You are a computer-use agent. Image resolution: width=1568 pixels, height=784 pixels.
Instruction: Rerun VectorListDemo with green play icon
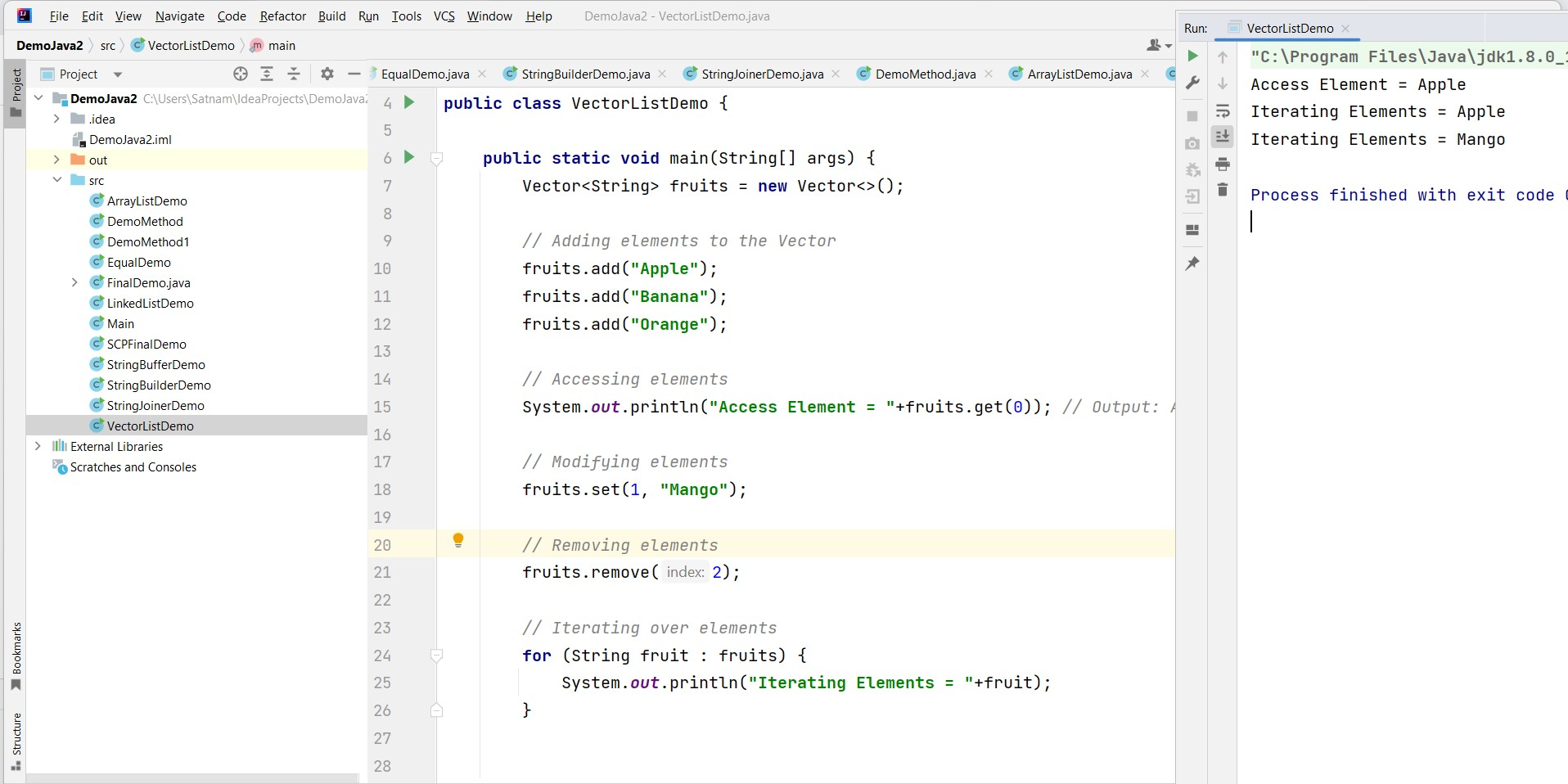pos(1192,56)
